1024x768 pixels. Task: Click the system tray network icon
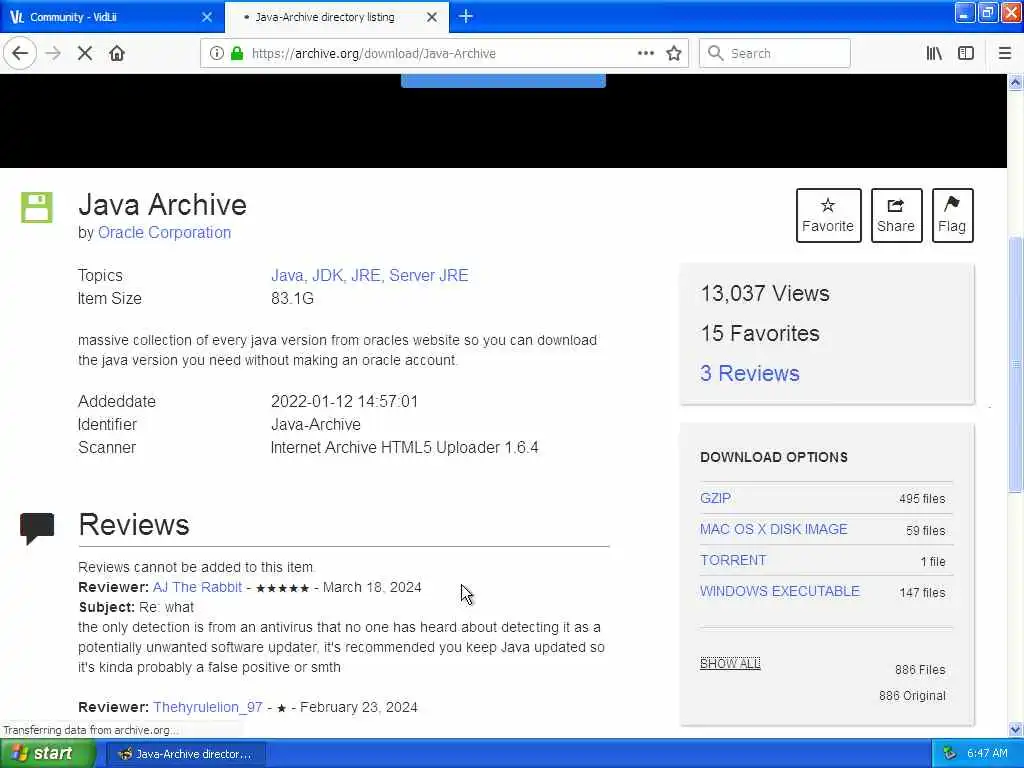pyautogui.click(x=950, y=753)
